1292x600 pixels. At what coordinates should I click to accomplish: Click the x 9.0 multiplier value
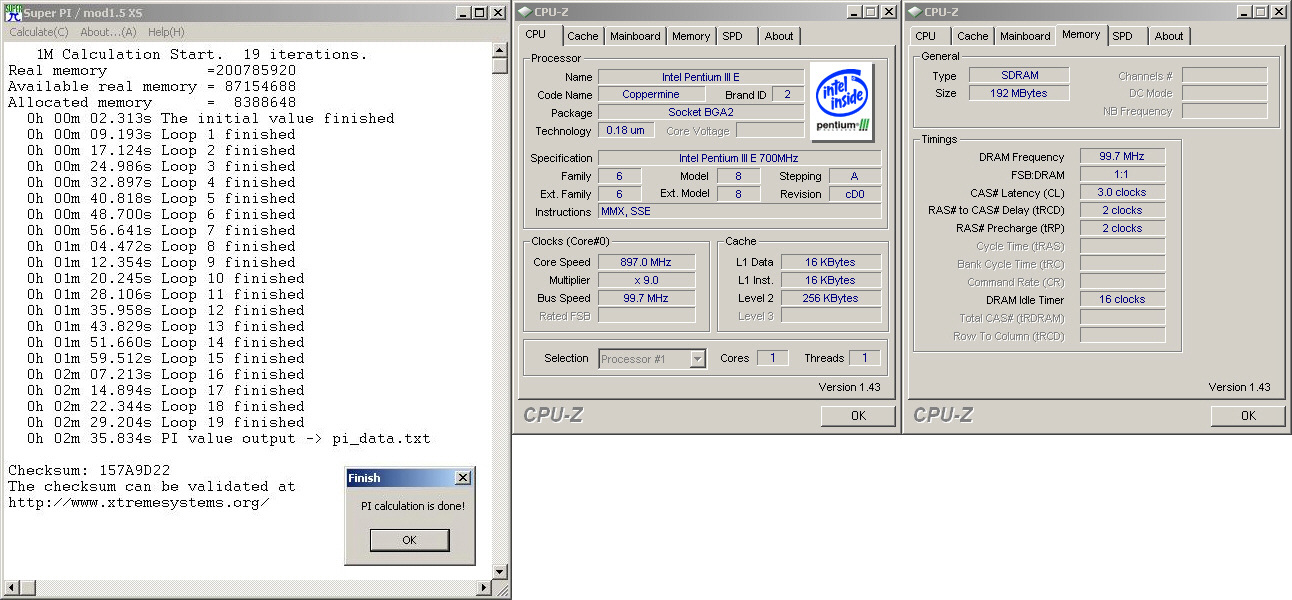[646, 280]
